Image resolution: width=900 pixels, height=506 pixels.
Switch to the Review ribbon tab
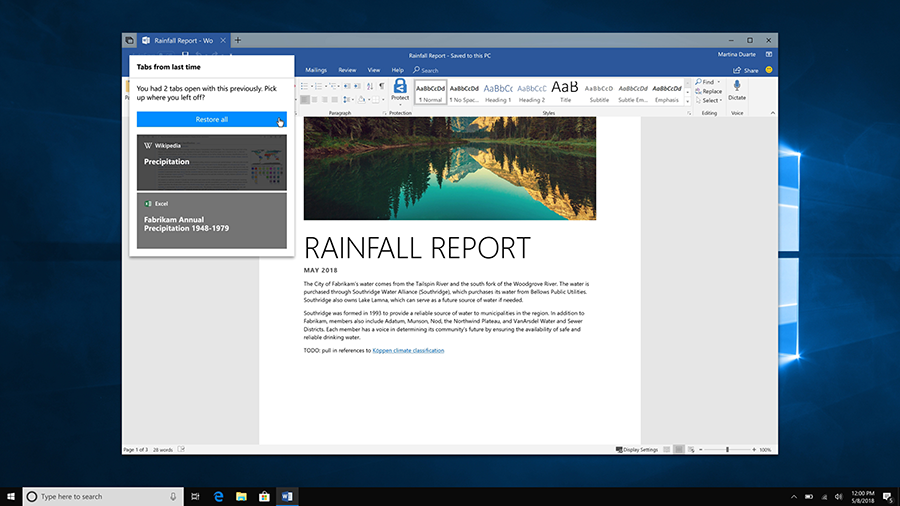pyautogui.click(x=347, y=70)
